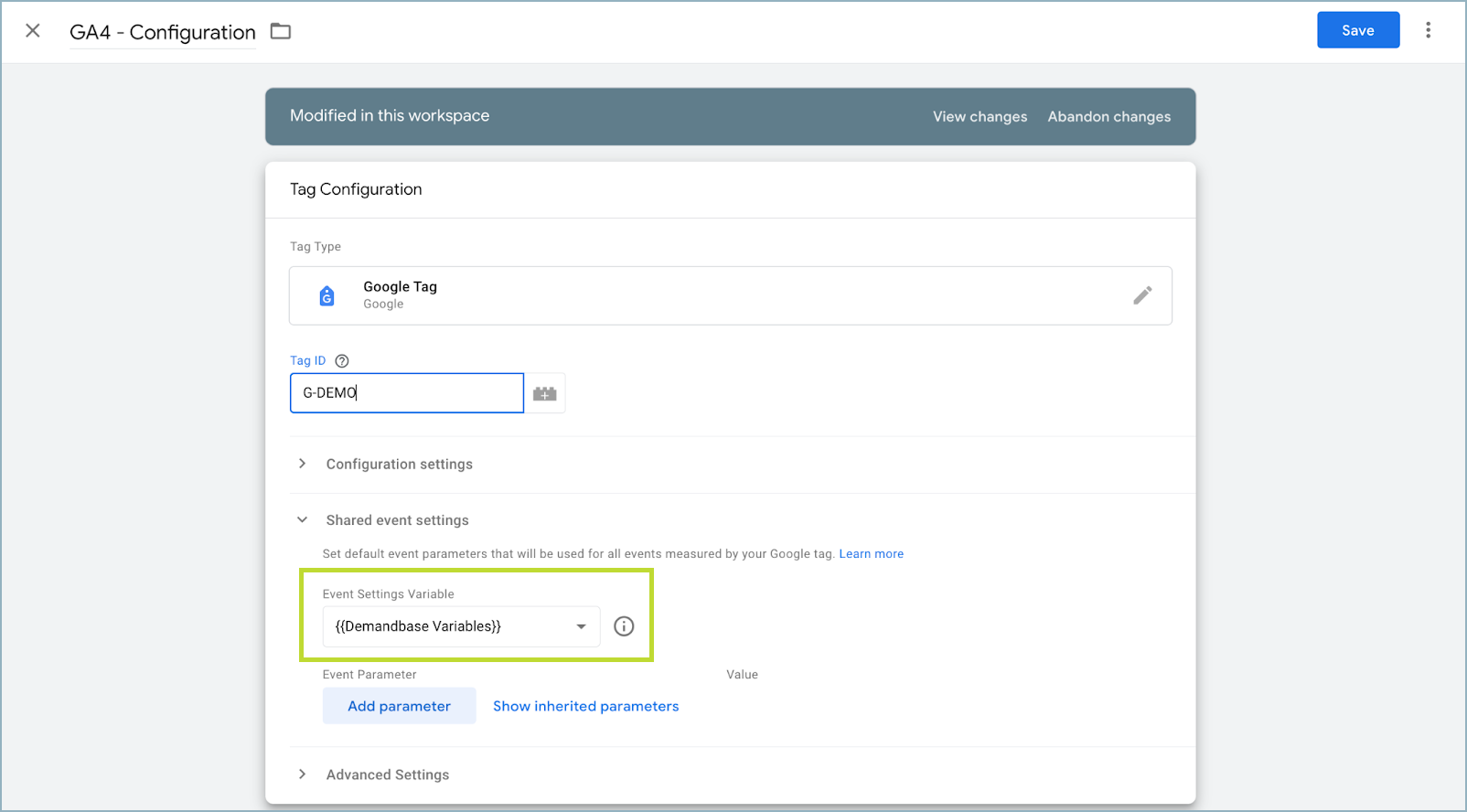
Task: Click the 'Event Parameter' column label
Action: pyautogui.click(x=369, y=675)
